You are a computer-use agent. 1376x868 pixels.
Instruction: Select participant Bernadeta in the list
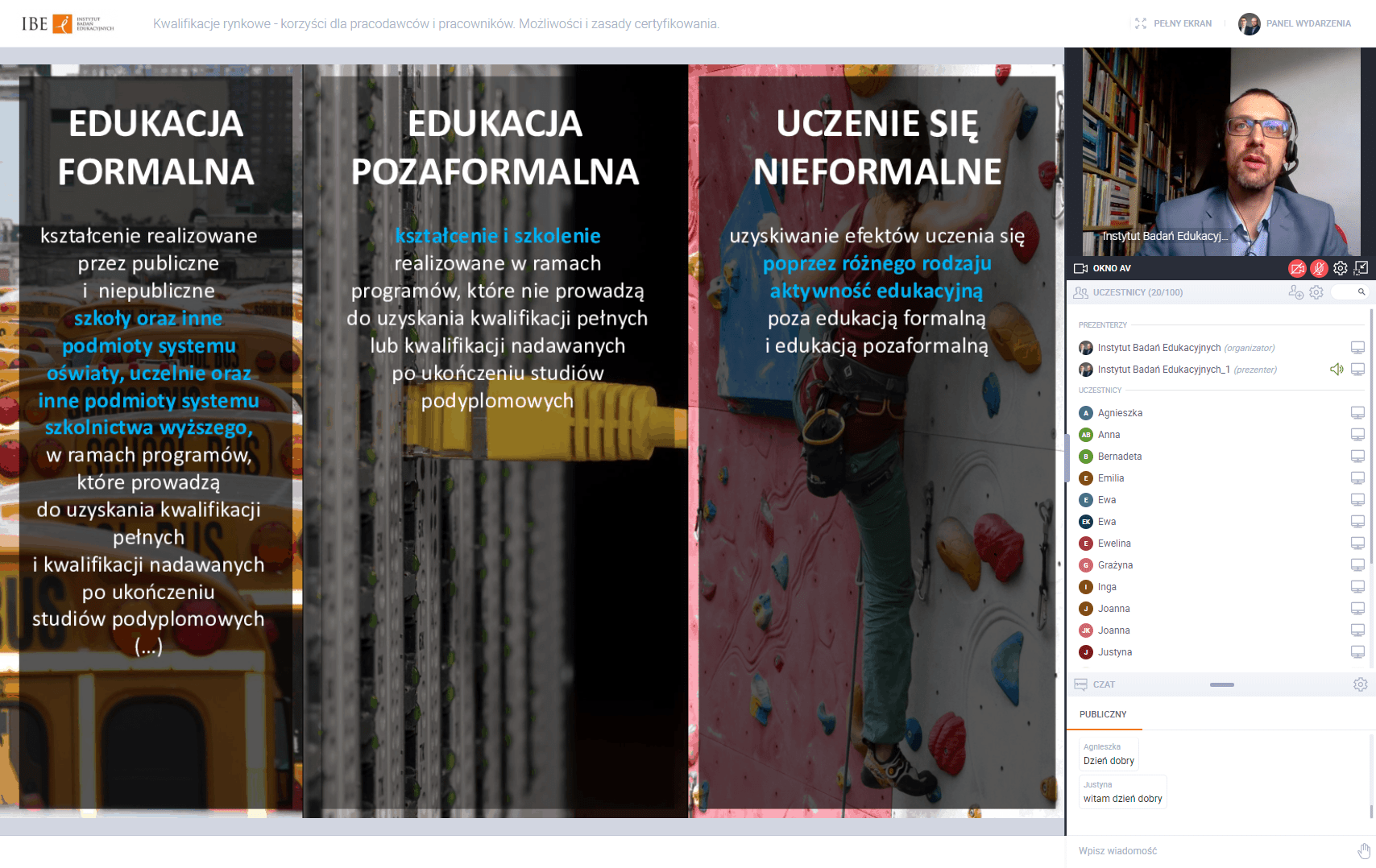1119,457
